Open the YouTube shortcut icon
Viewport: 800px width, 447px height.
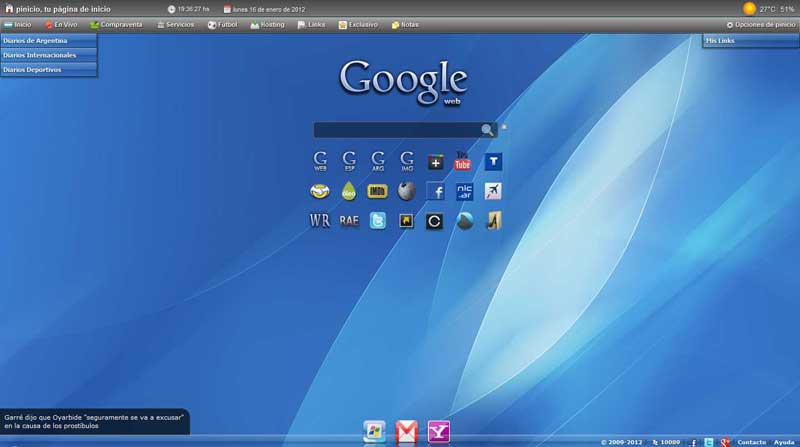[463, 161]
